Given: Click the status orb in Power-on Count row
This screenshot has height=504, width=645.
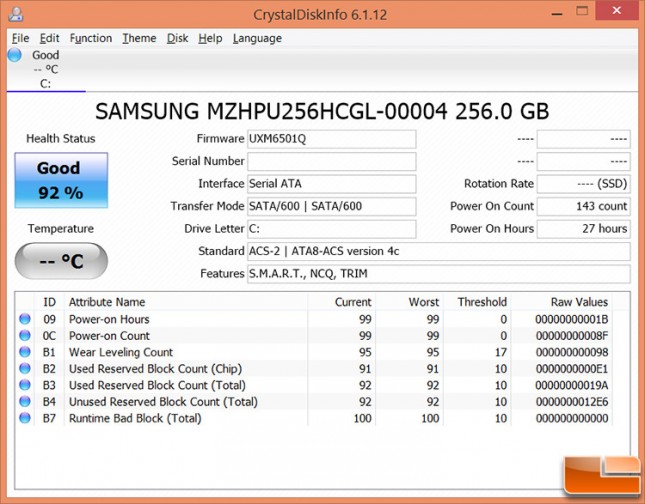Looking at the screenshot, I should click(25, 335).
